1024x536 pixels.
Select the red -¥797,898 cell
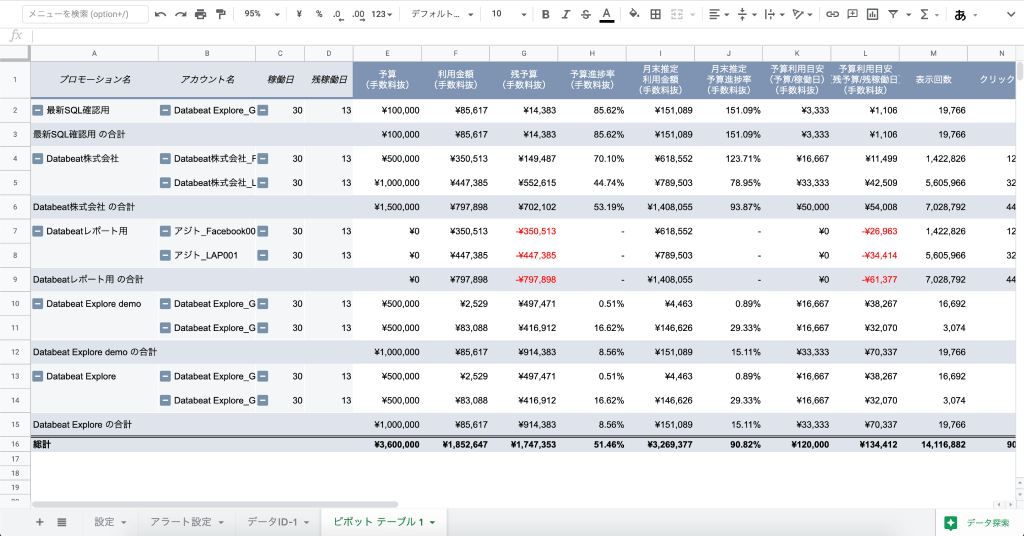pos(524,279)
